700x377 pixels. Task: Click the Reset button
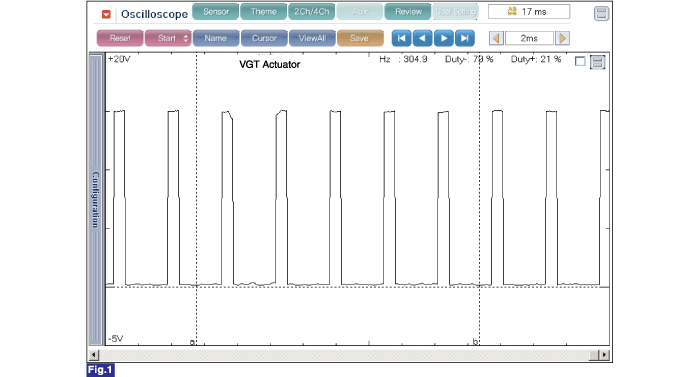point(120,38)
